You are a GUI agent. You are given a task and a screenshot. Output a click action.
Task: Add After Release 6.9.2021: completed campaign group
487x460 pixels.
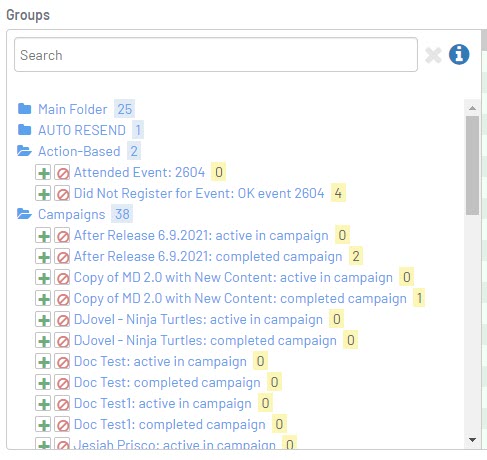point(43,257)
